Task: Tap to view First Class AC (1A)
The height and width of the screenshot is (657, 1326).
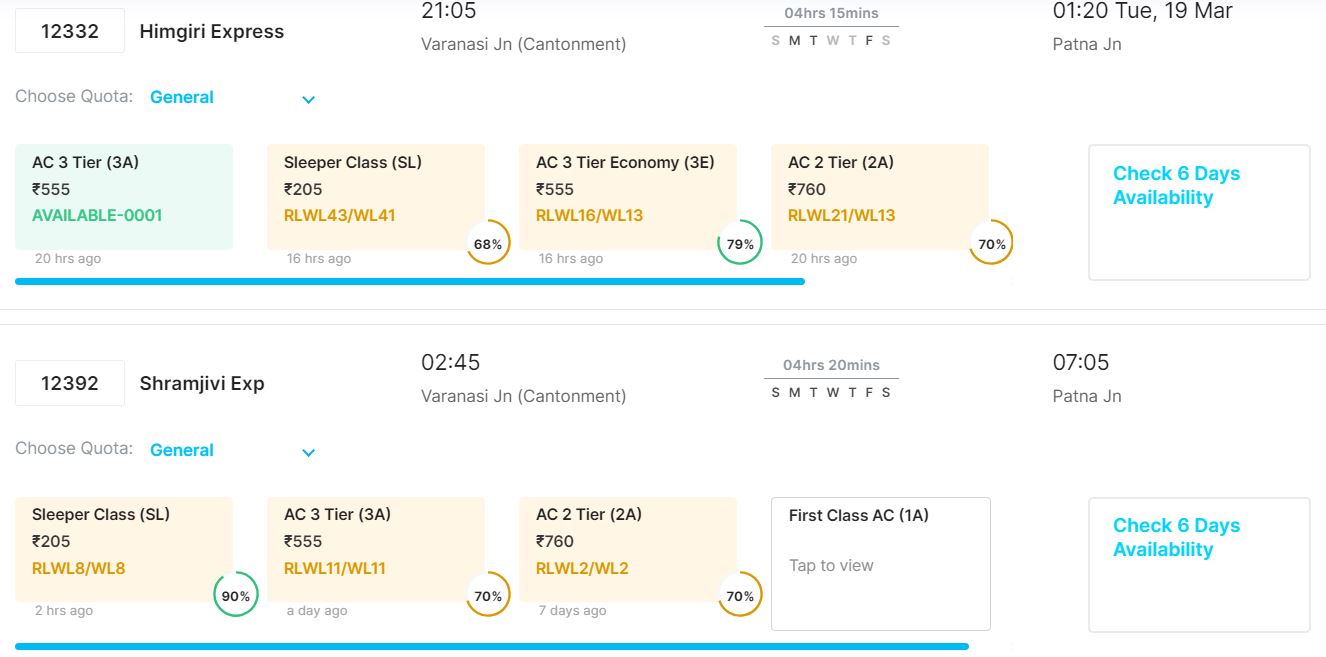Action: (x=880, y=563)
